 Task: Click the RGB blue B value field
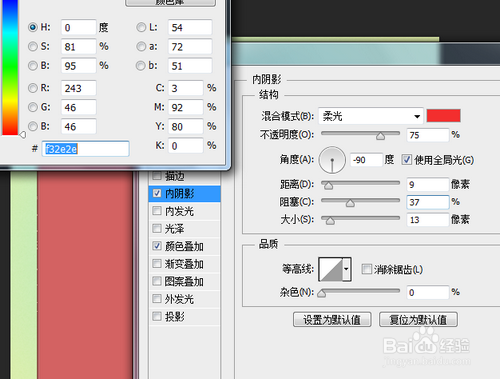click(x=79, y=127)
